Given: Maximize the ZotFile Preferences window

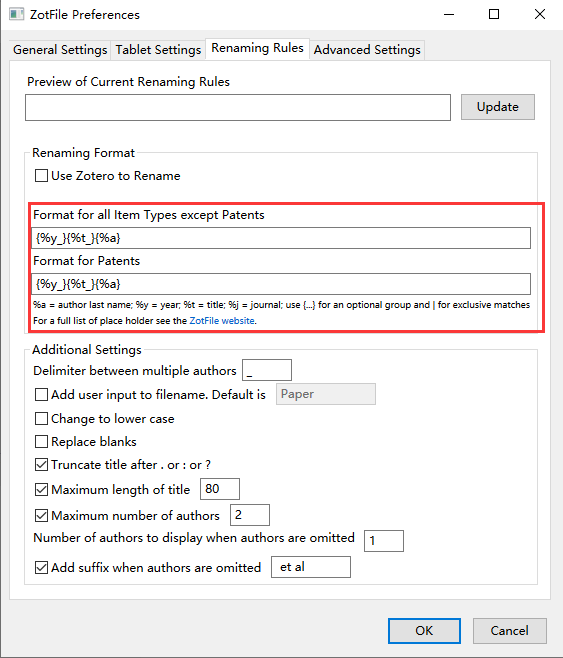Looking at the screenshot, I should click(494, 14).
